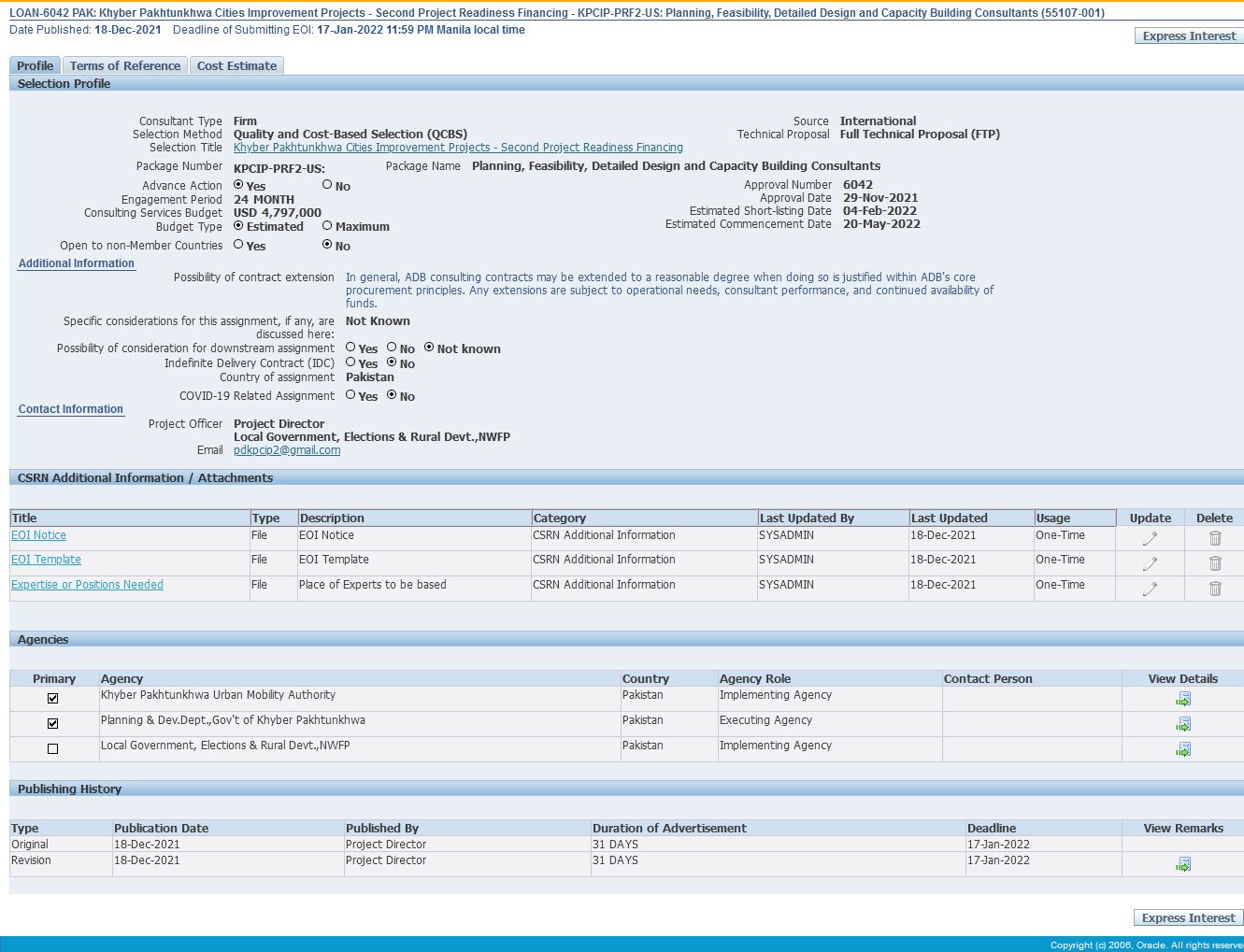Select Estimated Short-listing Date 04-Feb-2022
The height and width of the screenshot is (952, 1244).
point(879,211)
